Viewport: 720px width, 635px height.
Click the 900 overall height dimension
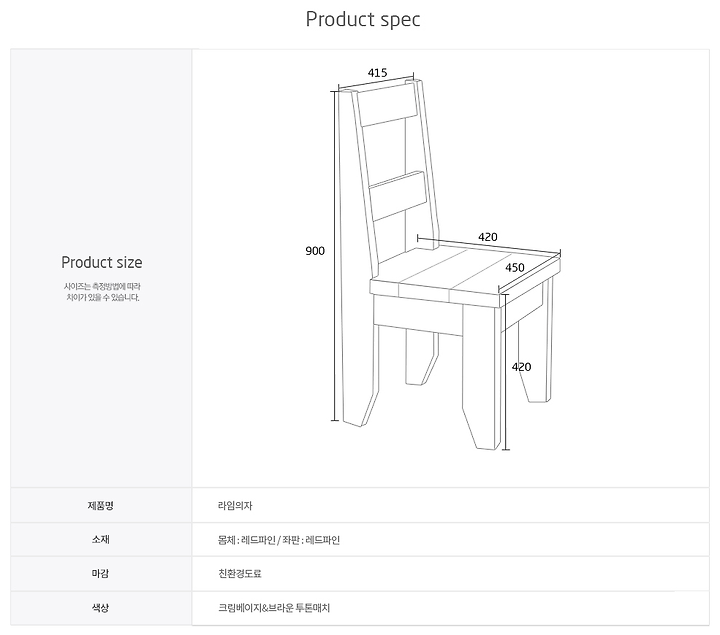pos(315,251)
